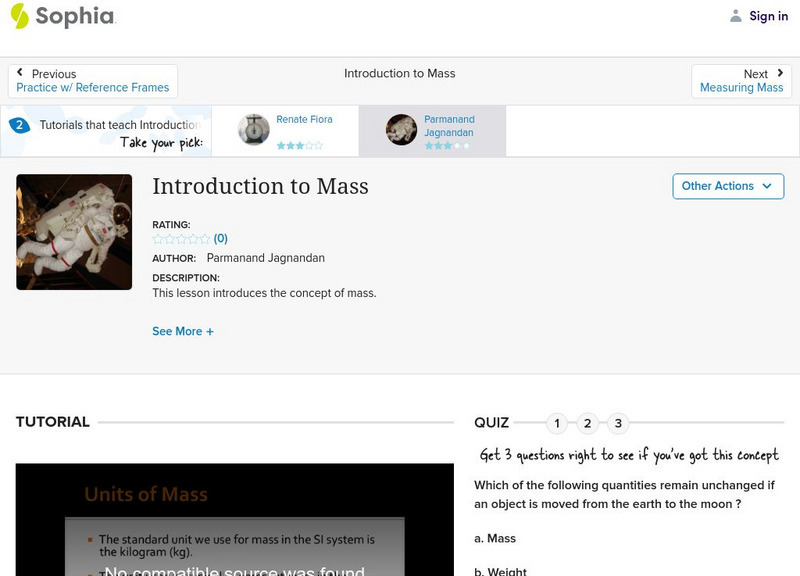800x576 pixels.
Task: Go to quiz question 1
Action: pos(557,423)
